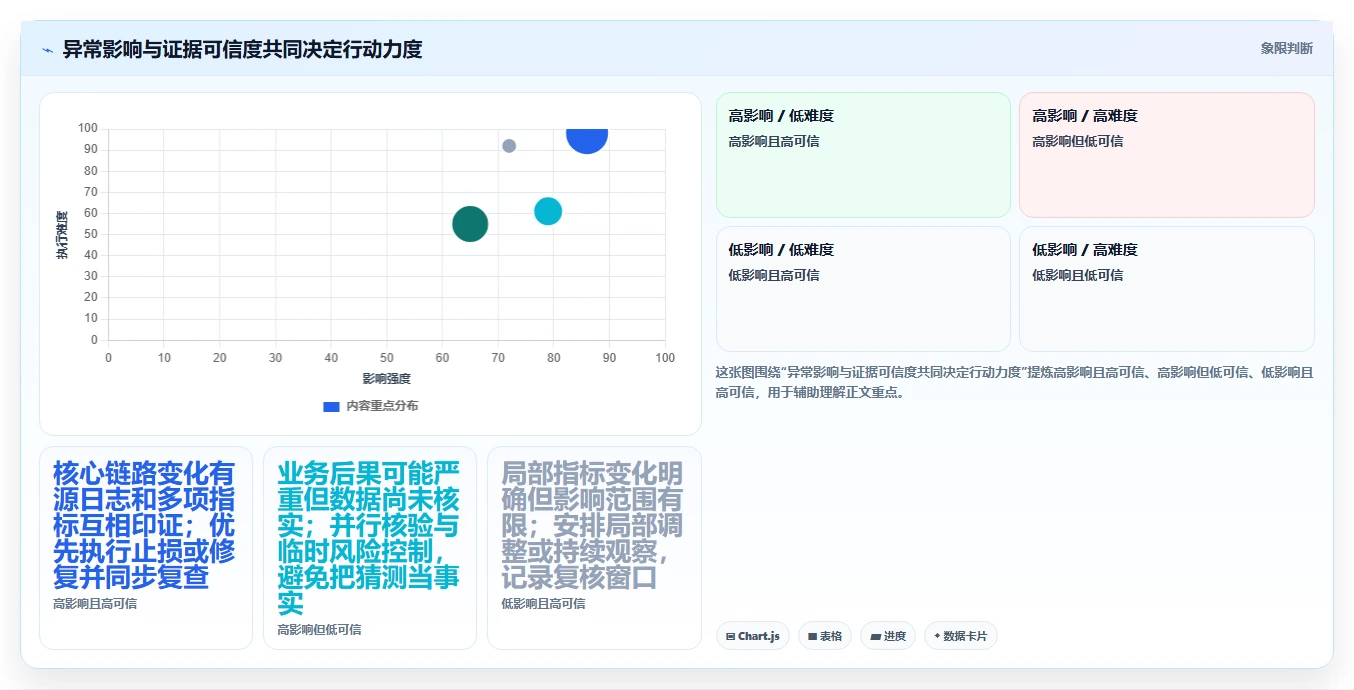Screen dimensions: 1354x690
Task: Click the 影响强度 x-axis title
Action: 387,379
